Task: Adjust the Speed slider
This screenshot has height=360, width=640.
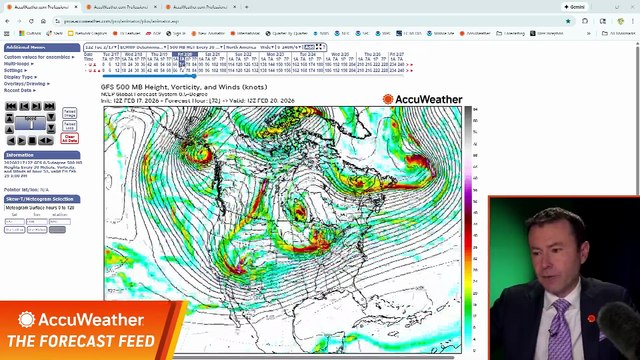Action: click(30, 123)
